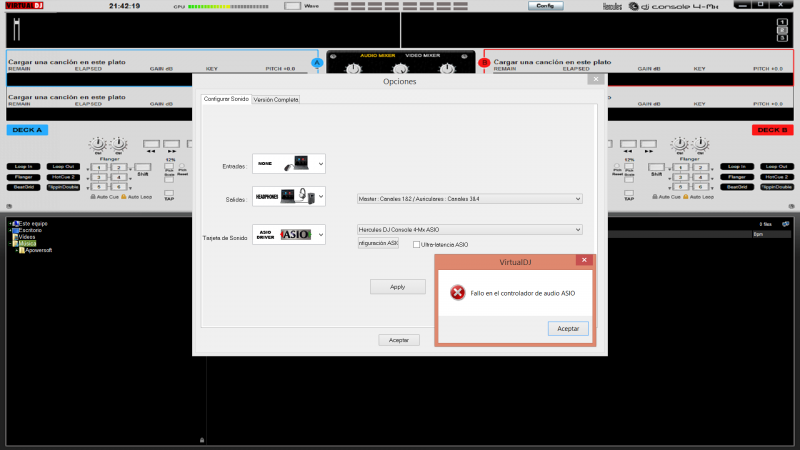Click the ASIO configuration button

tap(378, 243)
